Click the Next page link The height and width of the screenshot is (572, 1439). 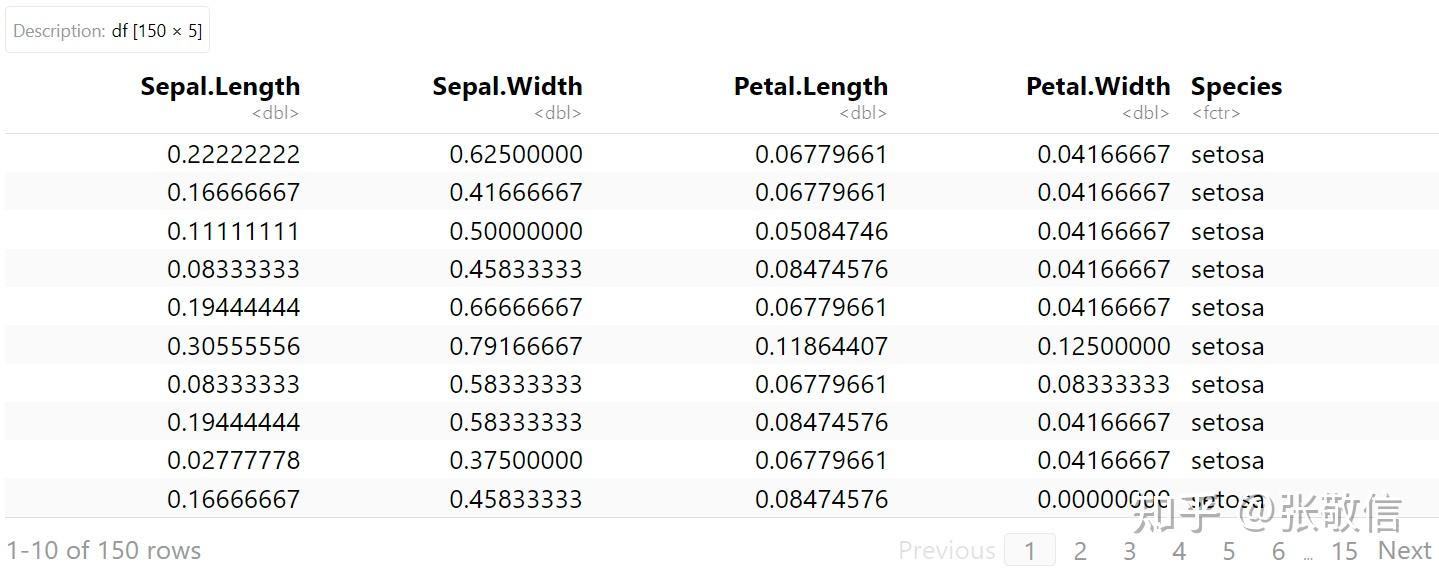[x=1404, y=550]
